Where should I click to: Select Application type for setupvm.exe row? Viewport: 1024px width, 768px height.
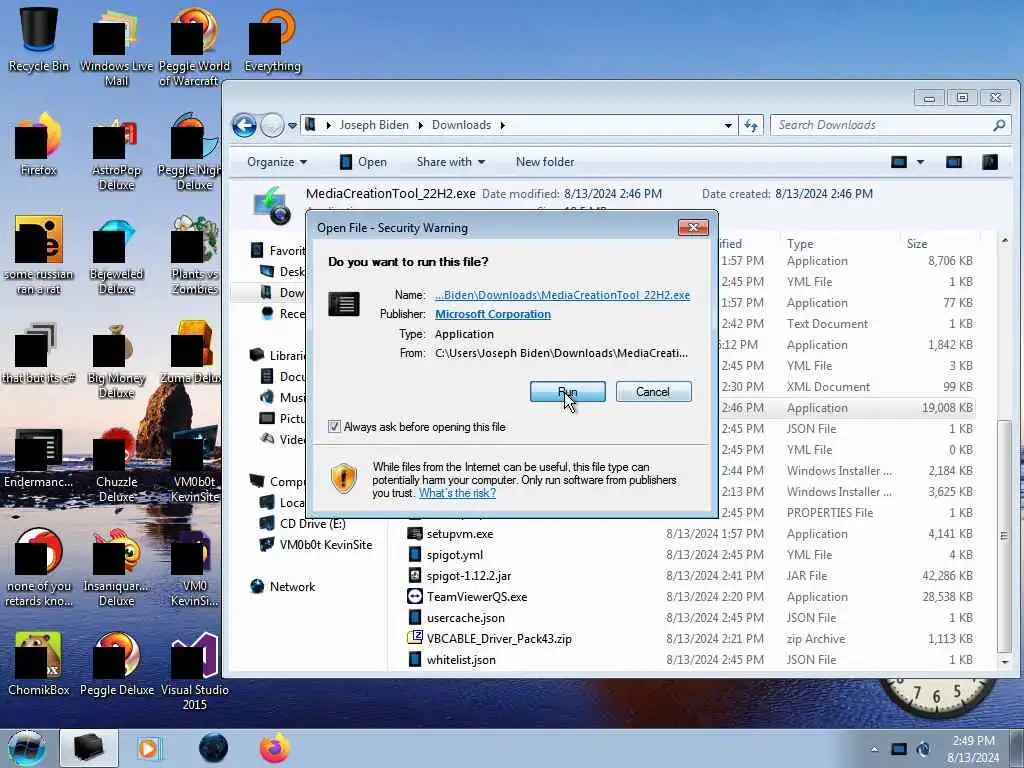817,534
